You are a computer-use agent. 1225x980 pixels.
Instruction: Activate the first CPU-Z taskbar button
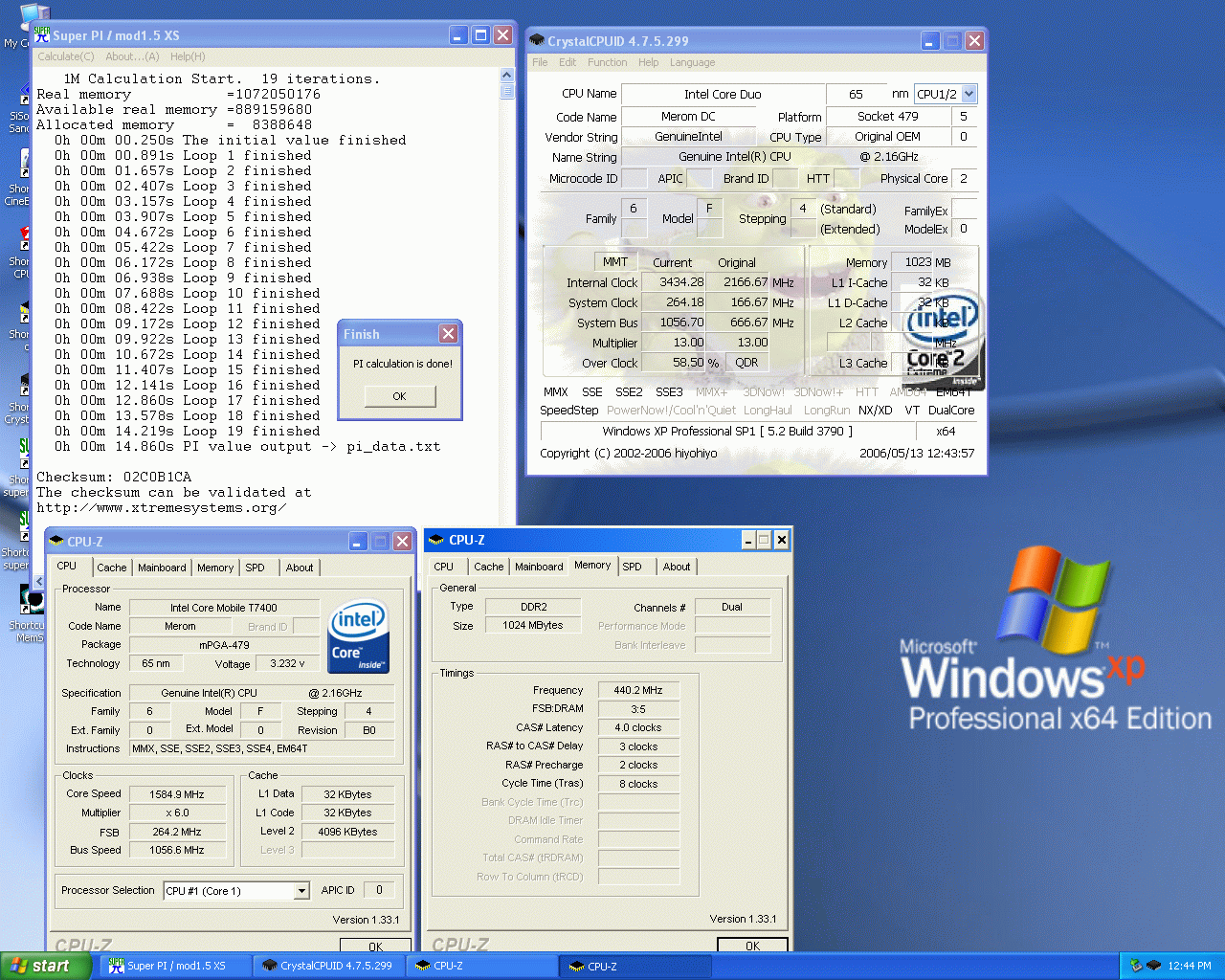tap(482, 966)
